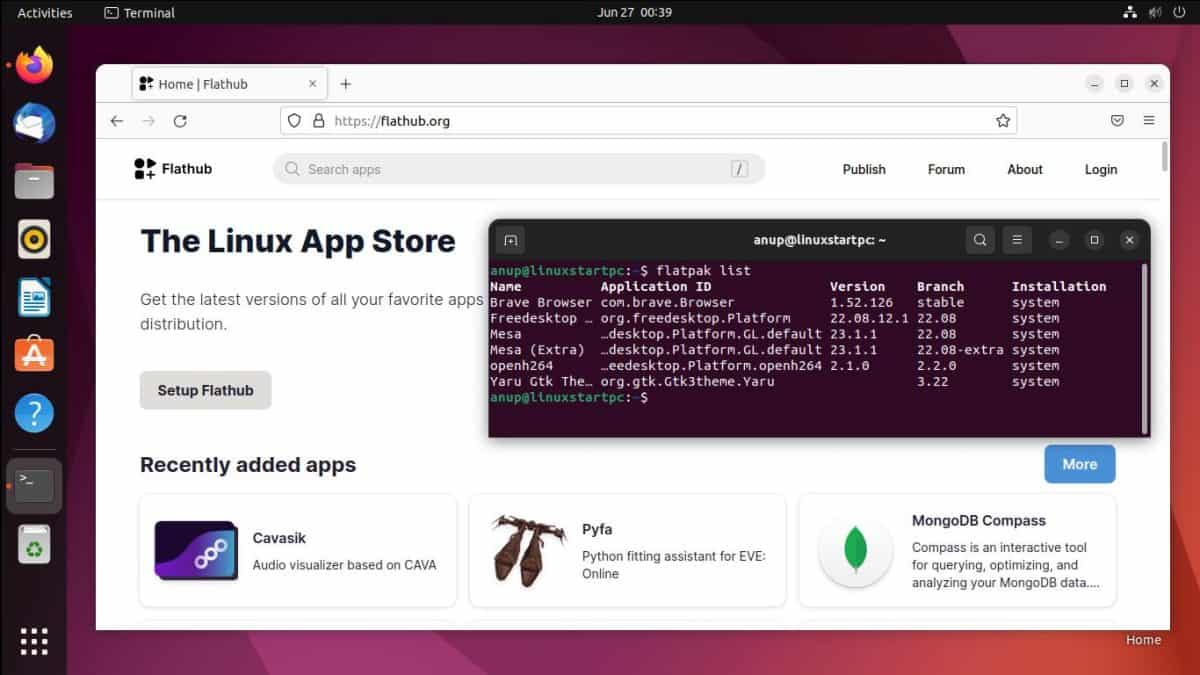Open the terminal search with the magnifier icon
This screenshot has width=1200, height=675.
[979, 240]
